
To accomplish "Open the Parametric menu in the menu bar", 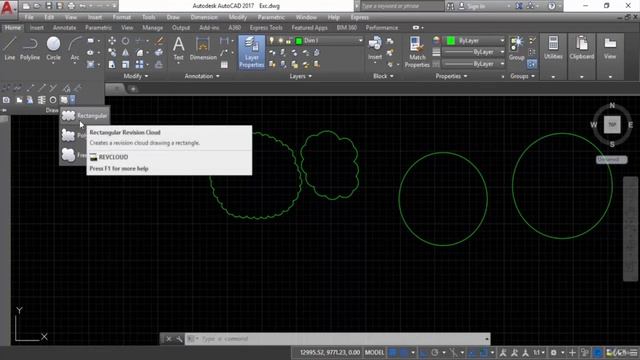I will point(271,18).
